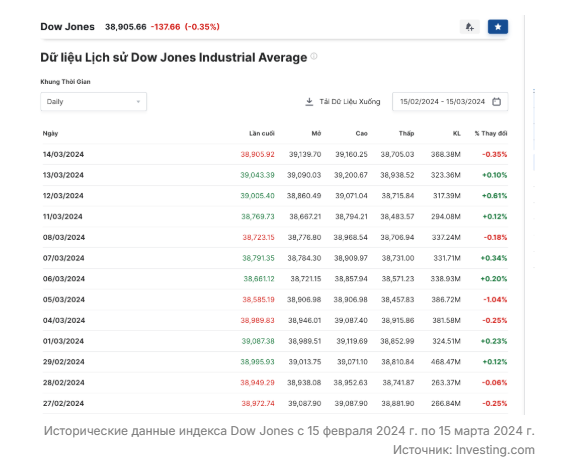Image resolution: width=566 pixels, height=468 pixels.
Task: Click the Khung Thời Gian label
Action: coord(65,82)
